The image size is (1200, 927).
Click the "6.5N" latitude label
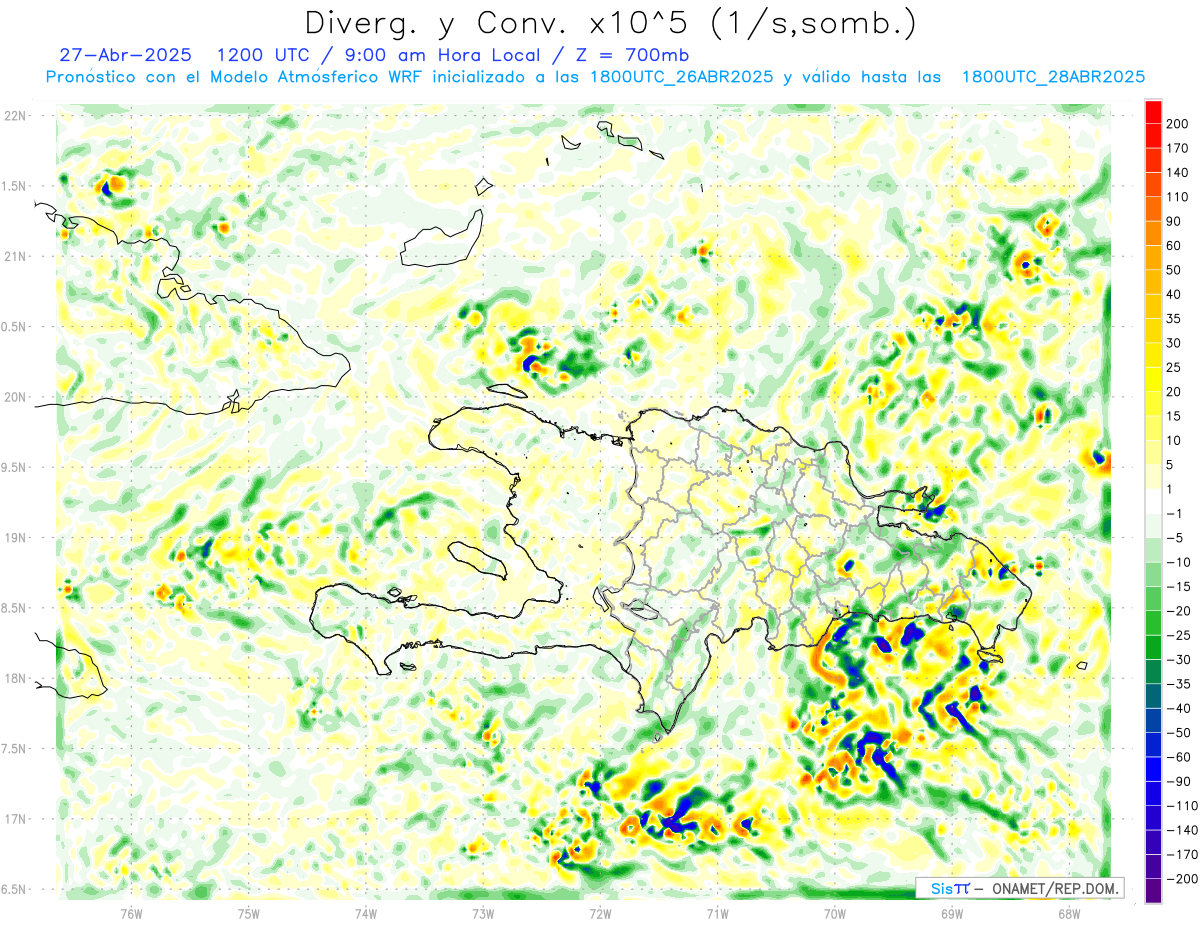(x=14, y=889)
